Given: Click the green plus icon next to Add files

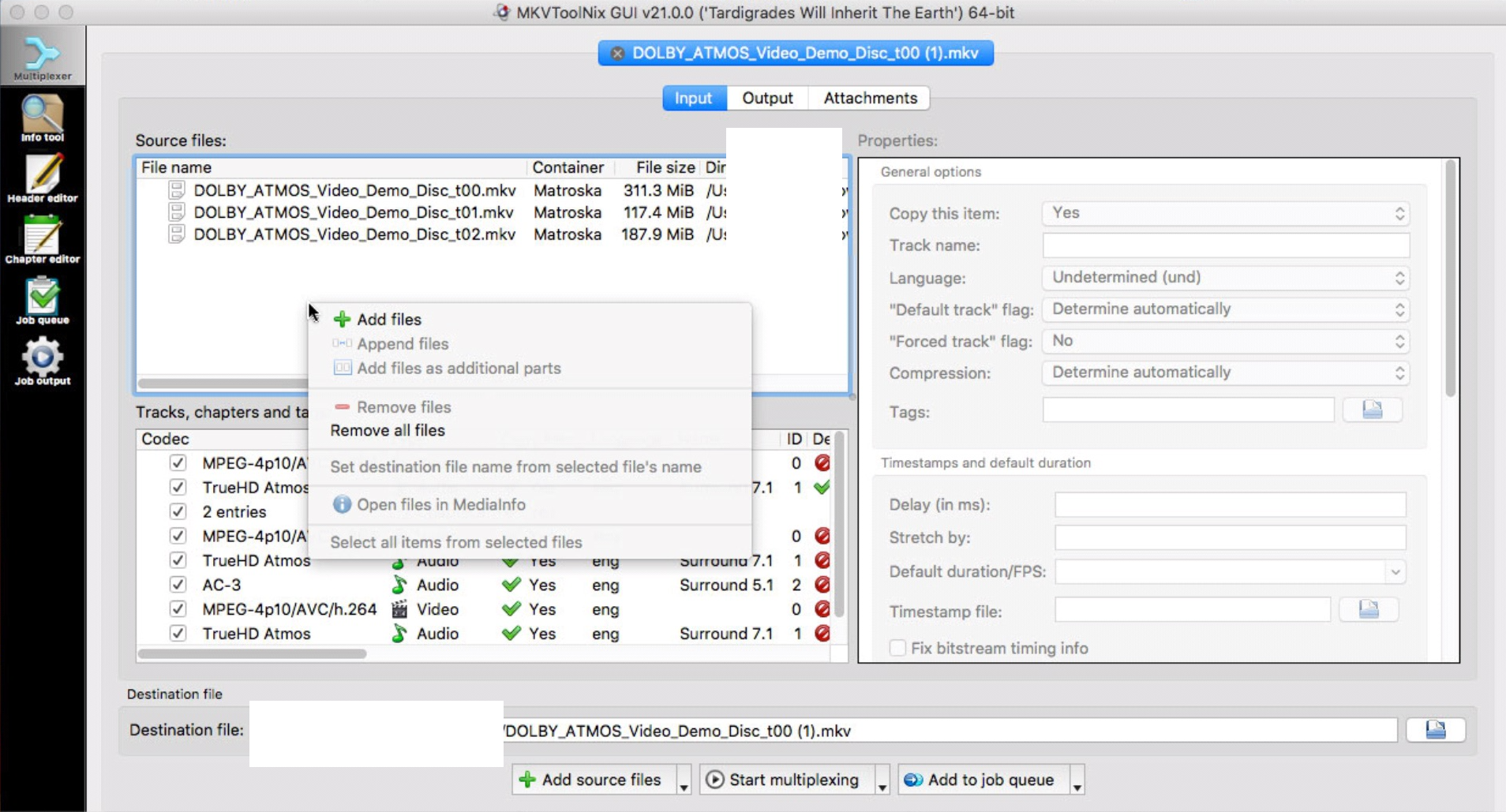Looking at the screenshot, I should (342, 320).
